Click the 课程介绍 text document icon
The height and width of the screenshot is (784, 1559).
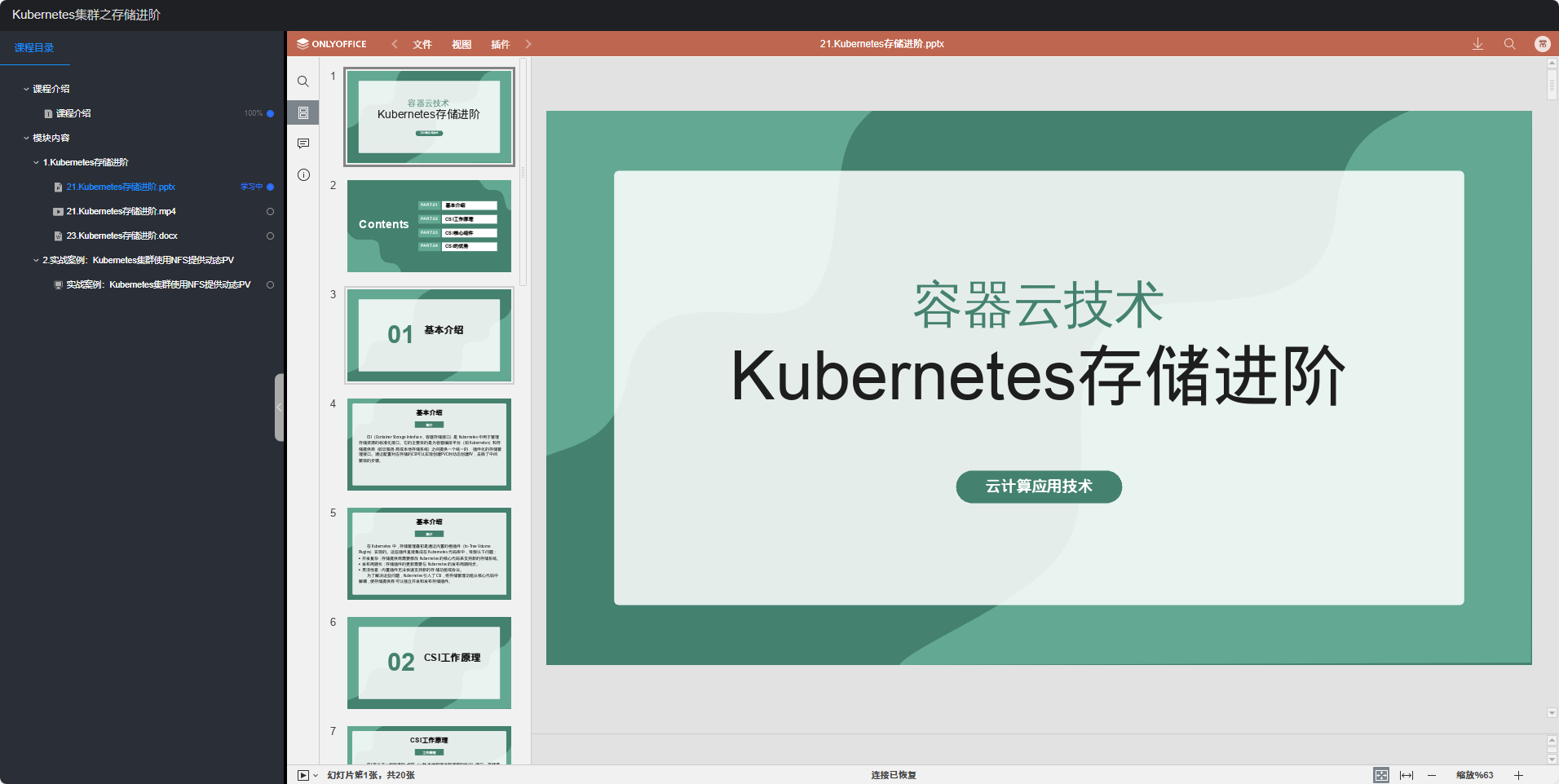point(48,114)
